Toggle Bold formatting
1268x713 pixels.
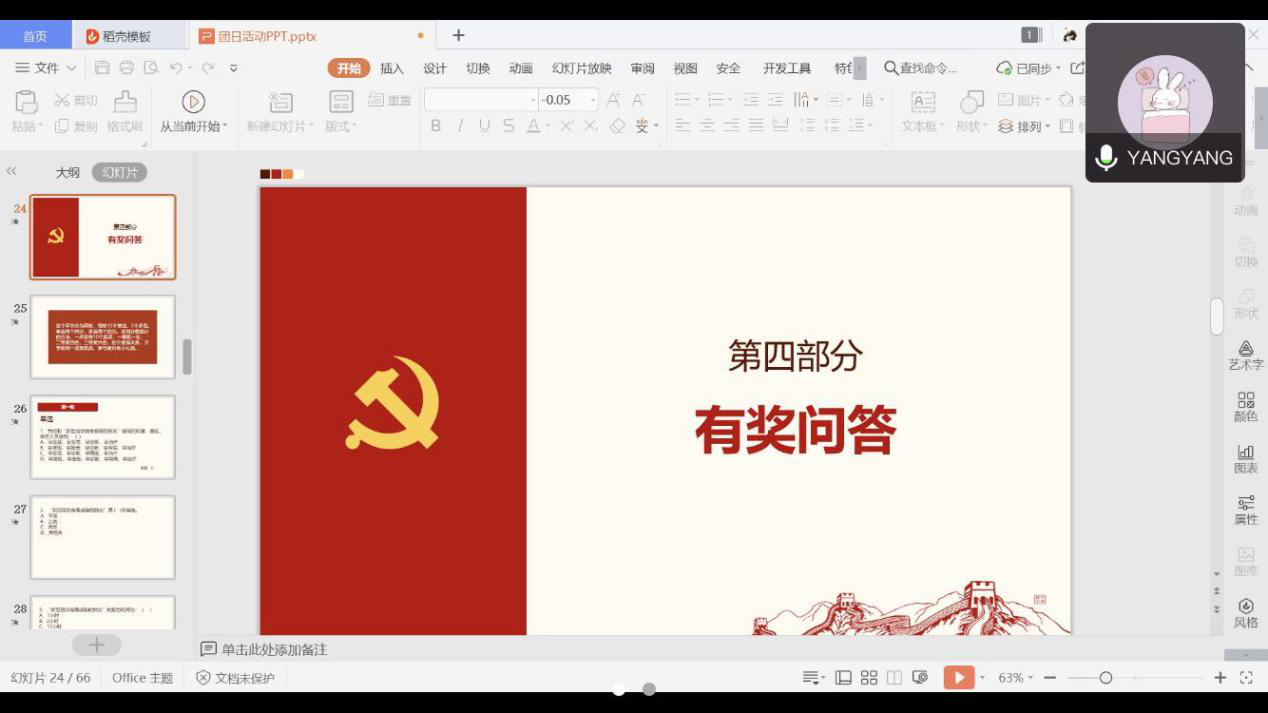436,126
